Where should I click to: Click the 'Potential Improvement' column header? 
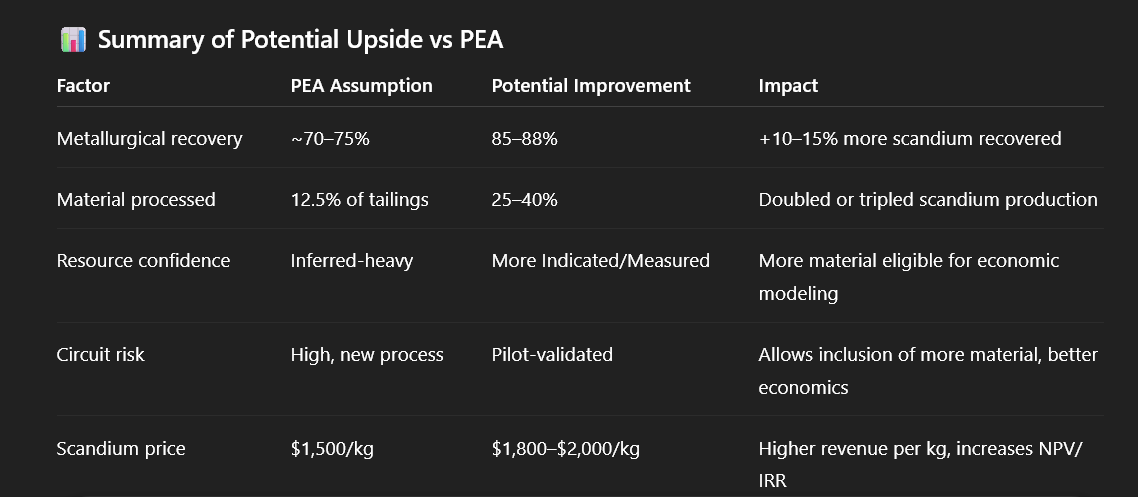(x=591, y=86)
